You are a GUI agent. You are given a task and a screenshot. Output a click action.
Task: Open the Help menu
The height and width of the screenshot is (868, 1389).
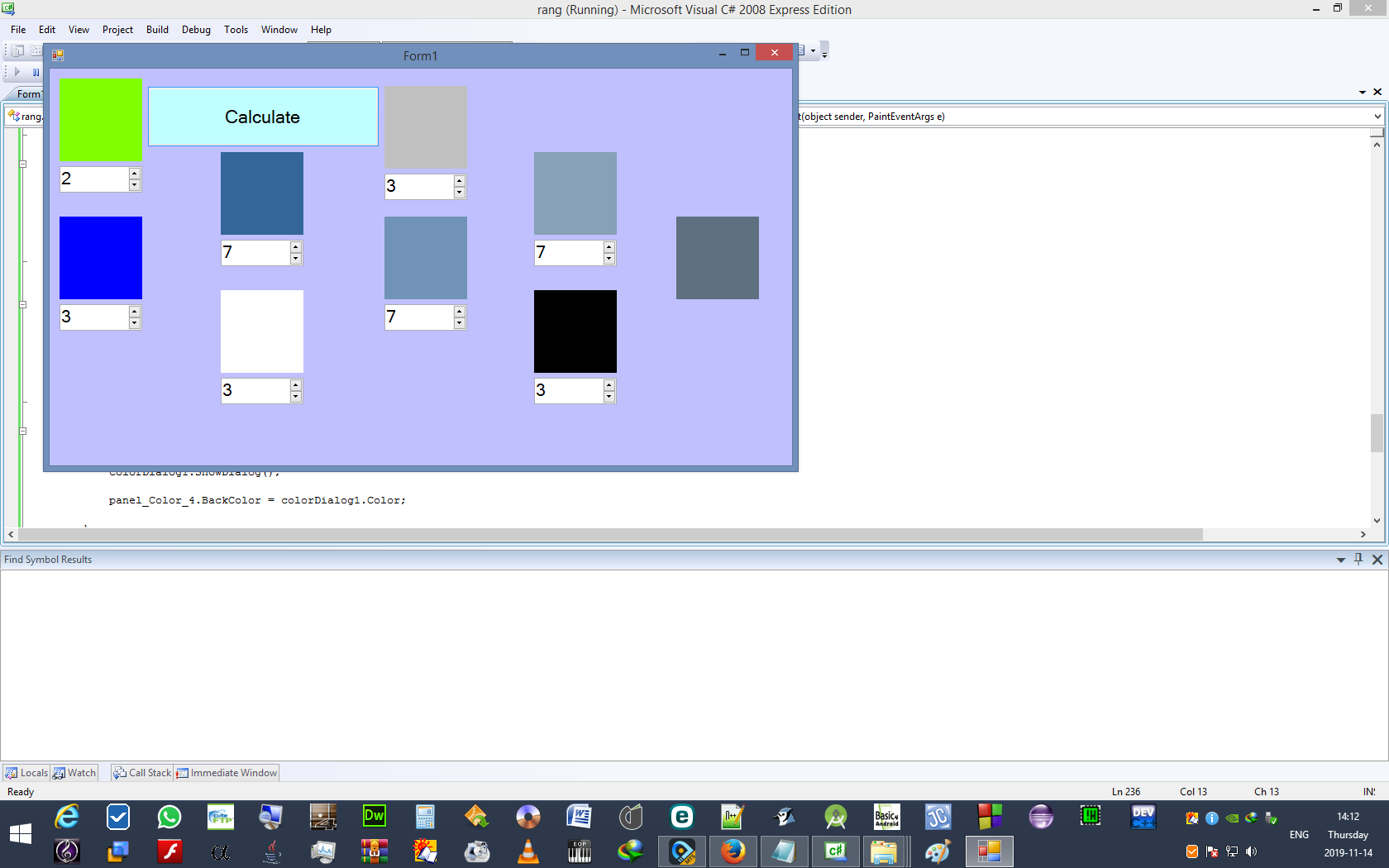pos(321,30)
